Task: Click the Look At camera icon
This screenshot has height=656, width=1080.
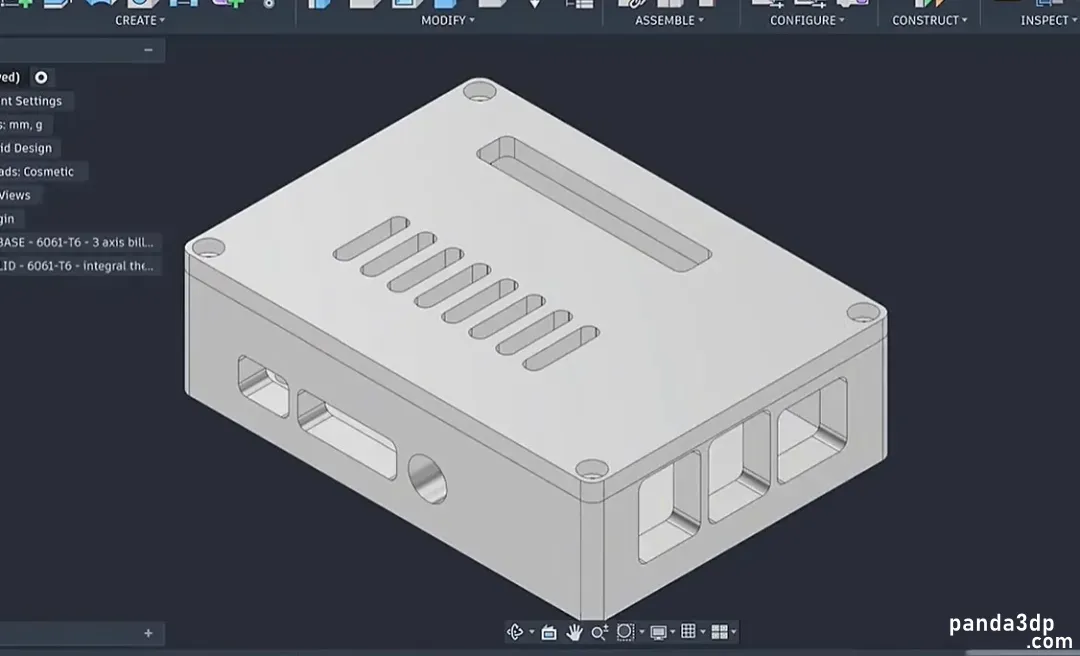Action: click(x=549, y=633)
